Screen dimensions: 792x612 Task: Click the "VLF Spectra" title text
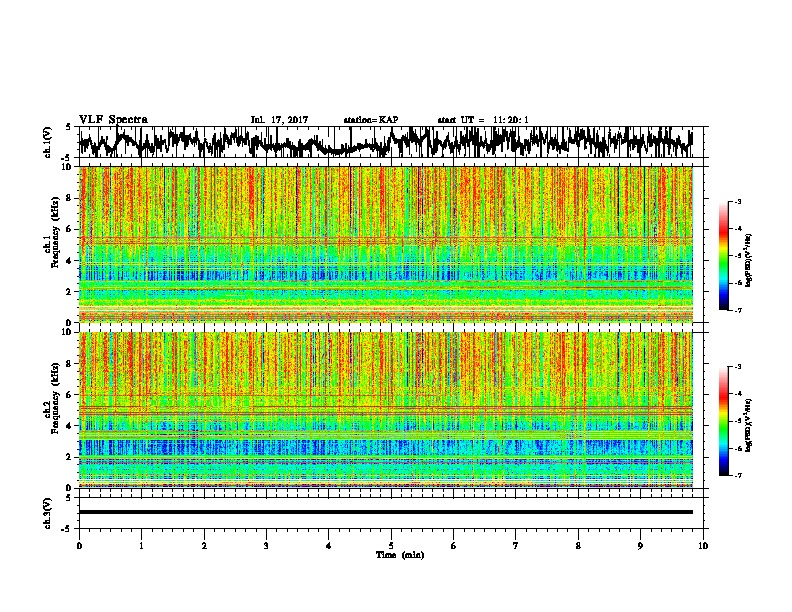(x=113, y=120)
